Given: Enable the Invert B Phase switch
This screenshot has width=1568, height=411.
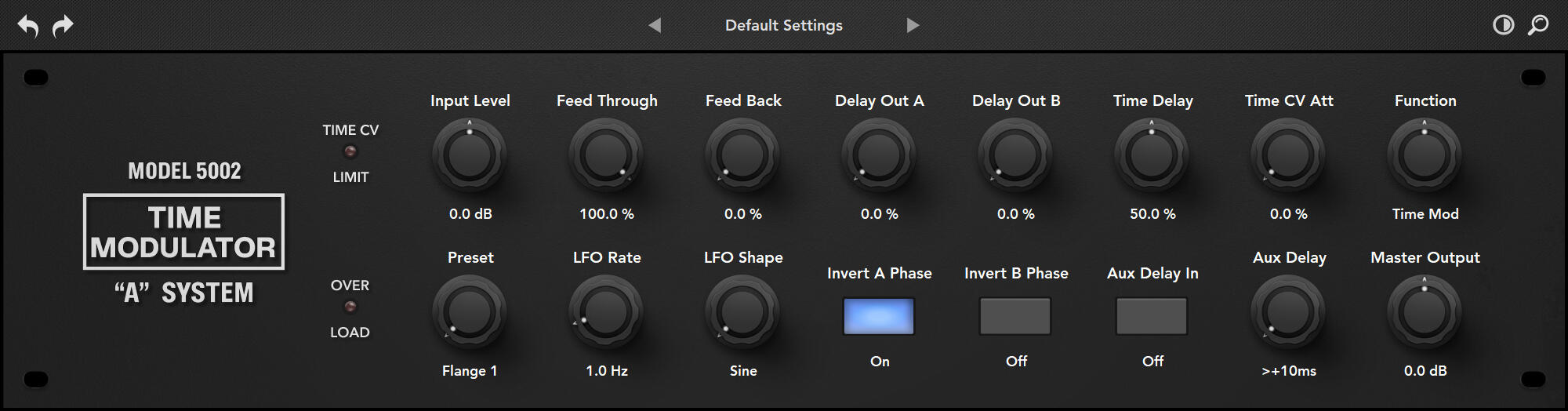Looking at the screenshot, I should 1015,316.
